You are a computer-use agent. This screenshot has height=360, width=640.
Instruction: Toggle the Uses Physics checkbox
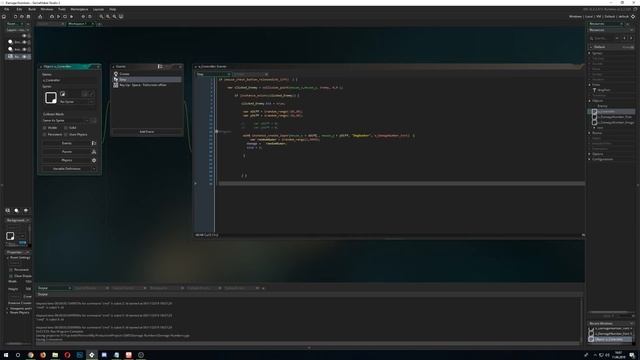[66, 134]
